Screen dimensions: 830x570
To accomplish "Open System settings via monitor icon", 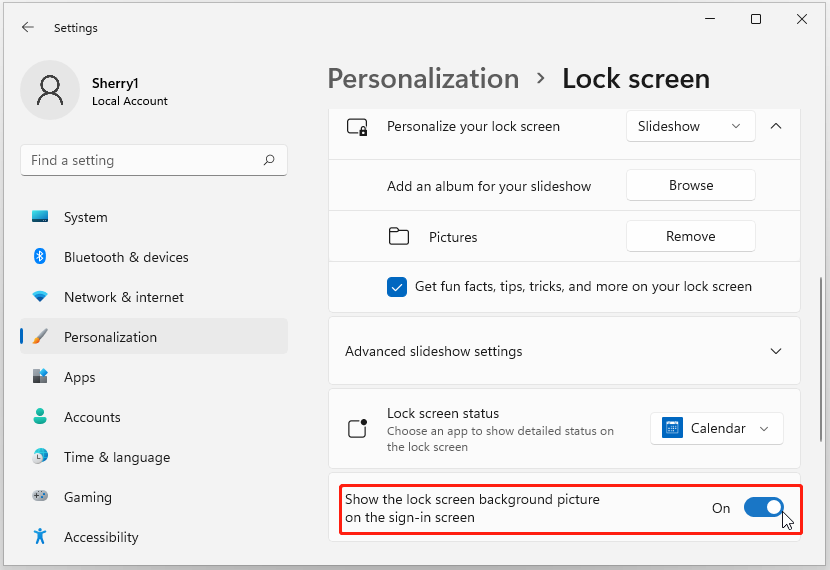I will pyautogui.click(x=40, y=217).
